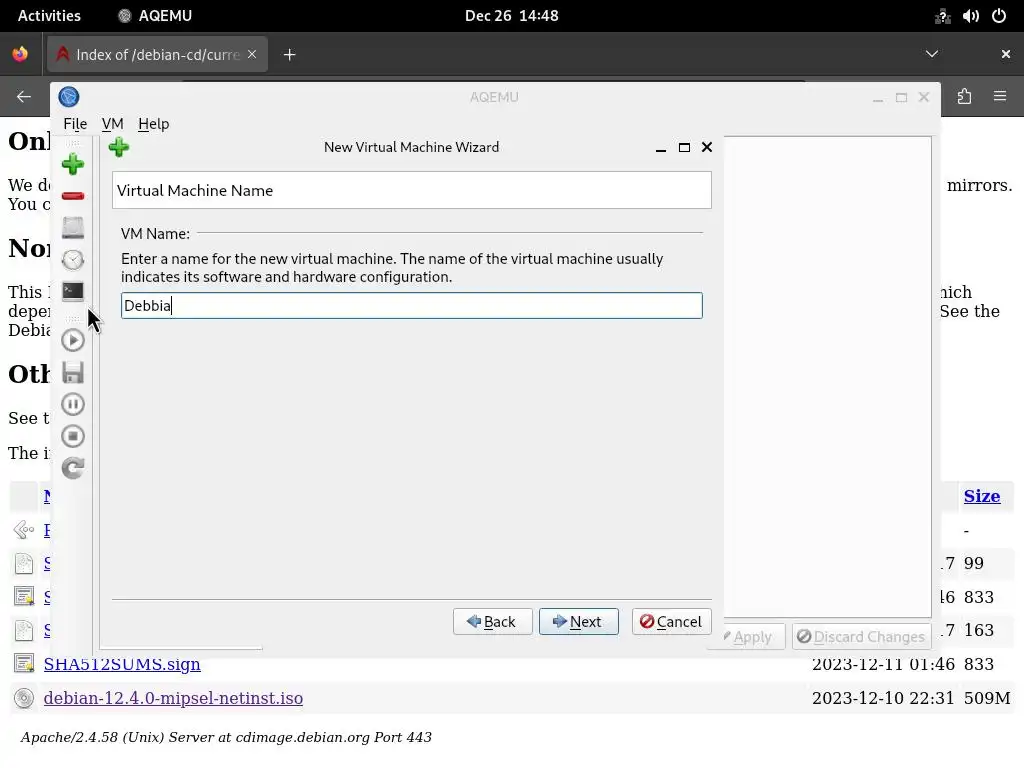Click the network status icon in top bar
1024x768 pixels.
tap(942, 16)
